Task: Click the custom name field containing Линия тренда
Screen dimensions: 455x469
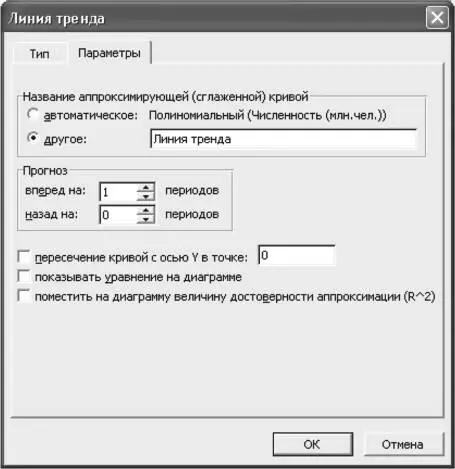Action: [x=284, y=139]
